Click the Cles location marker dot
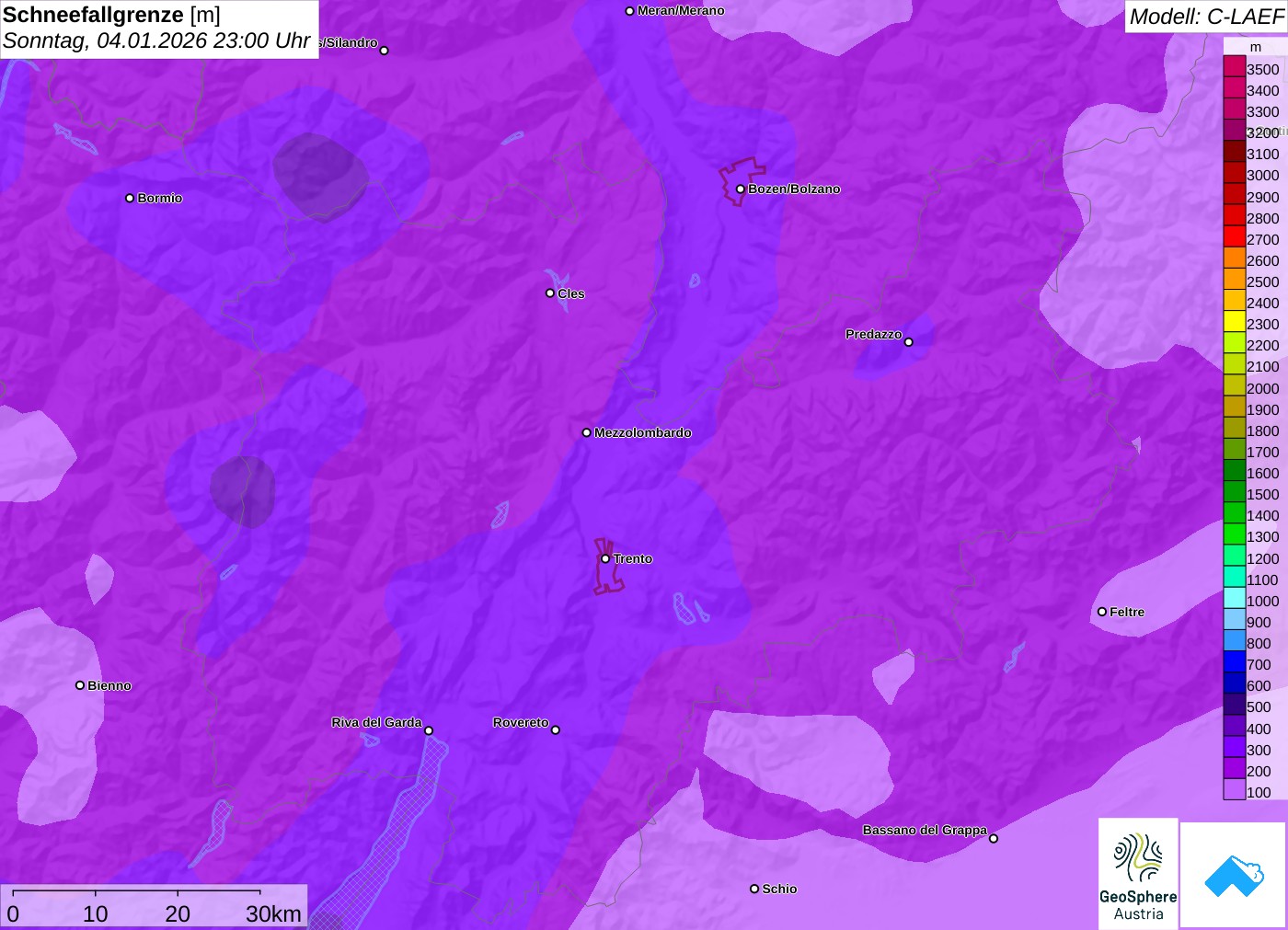The width and height of the screenshot is (1288, 930). point(550,293)
